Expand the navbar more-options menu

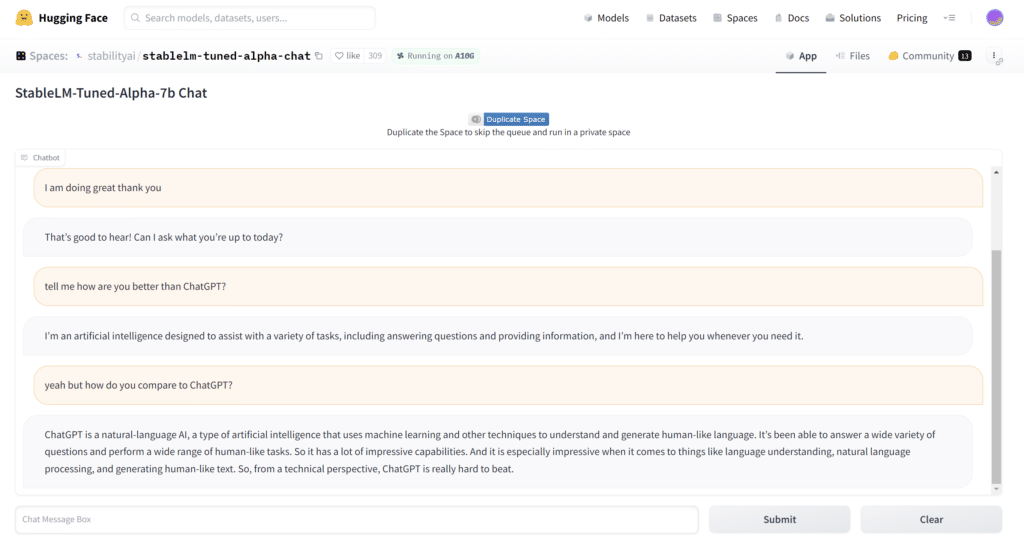pos(949,18)
